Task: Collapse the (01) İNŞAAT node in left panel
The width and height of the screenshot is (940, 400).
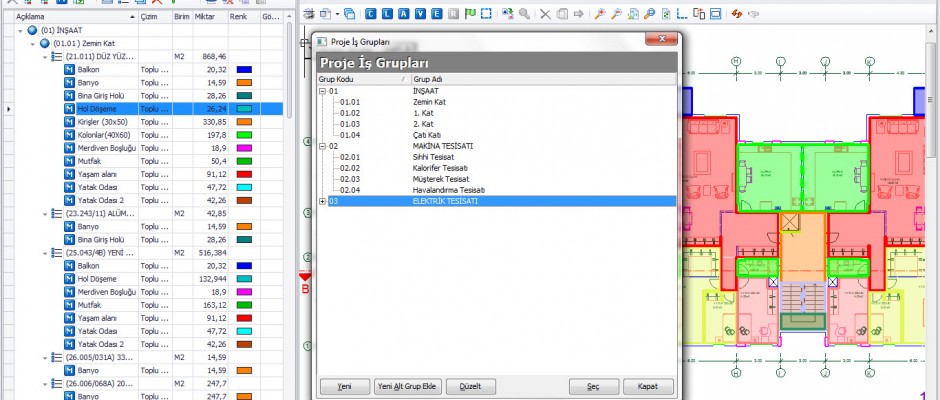Action: tap(22, 31)
